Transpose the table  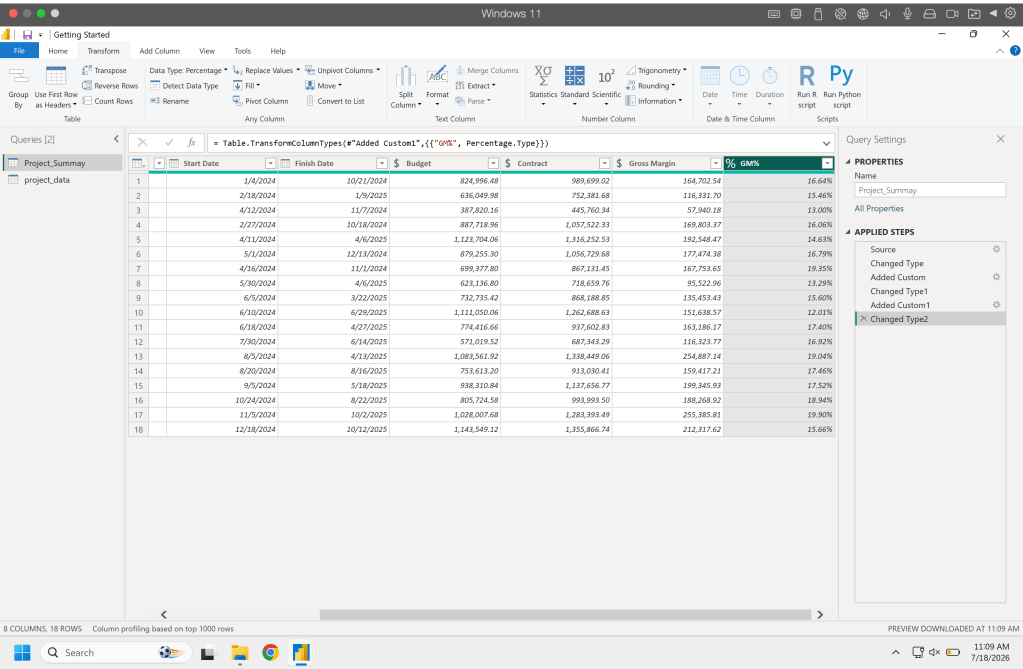coord(104,70)
